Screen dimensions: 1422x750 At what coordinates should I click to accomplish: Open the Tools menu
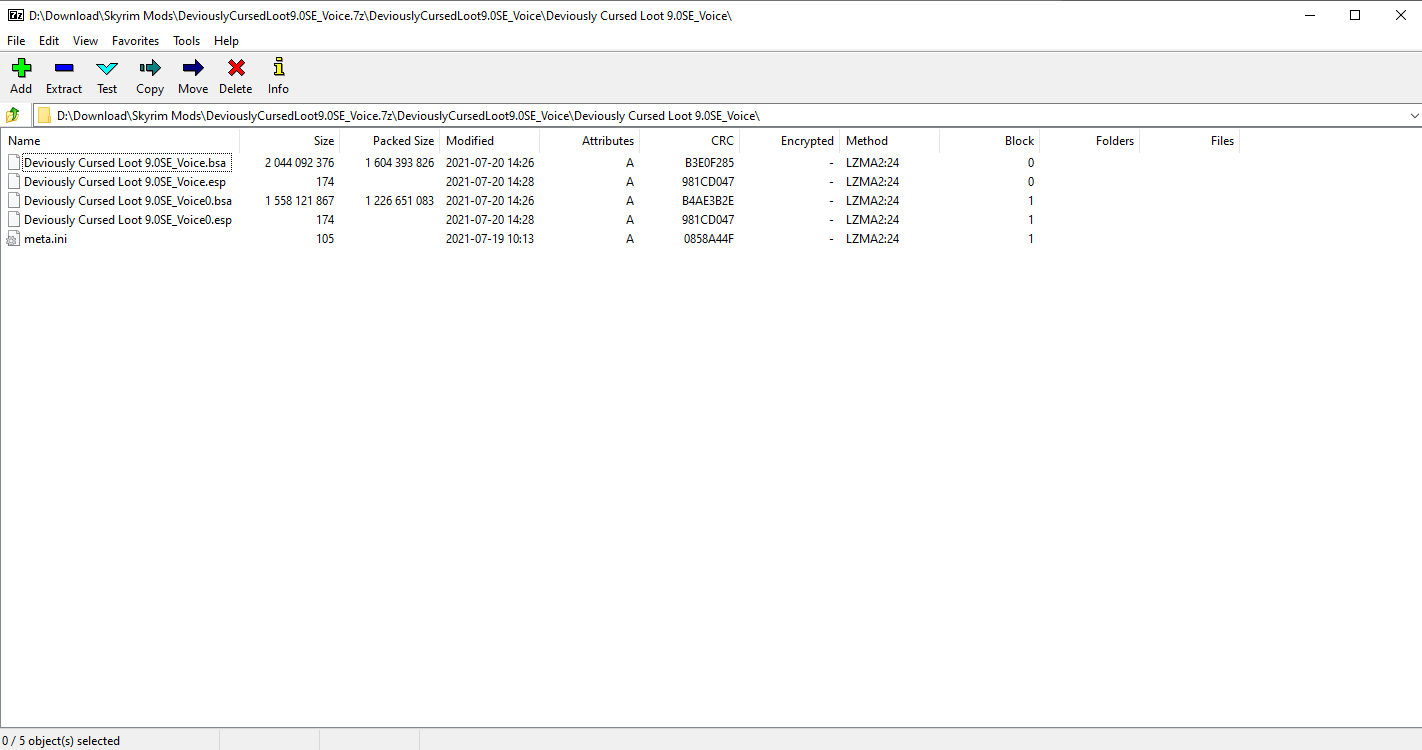click(x=187, y=41)
